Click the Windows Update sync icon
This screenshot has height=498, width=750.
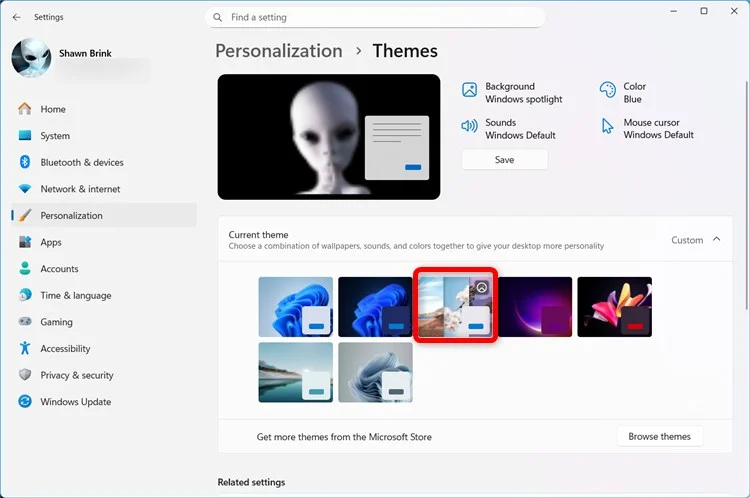click(25, 401)
